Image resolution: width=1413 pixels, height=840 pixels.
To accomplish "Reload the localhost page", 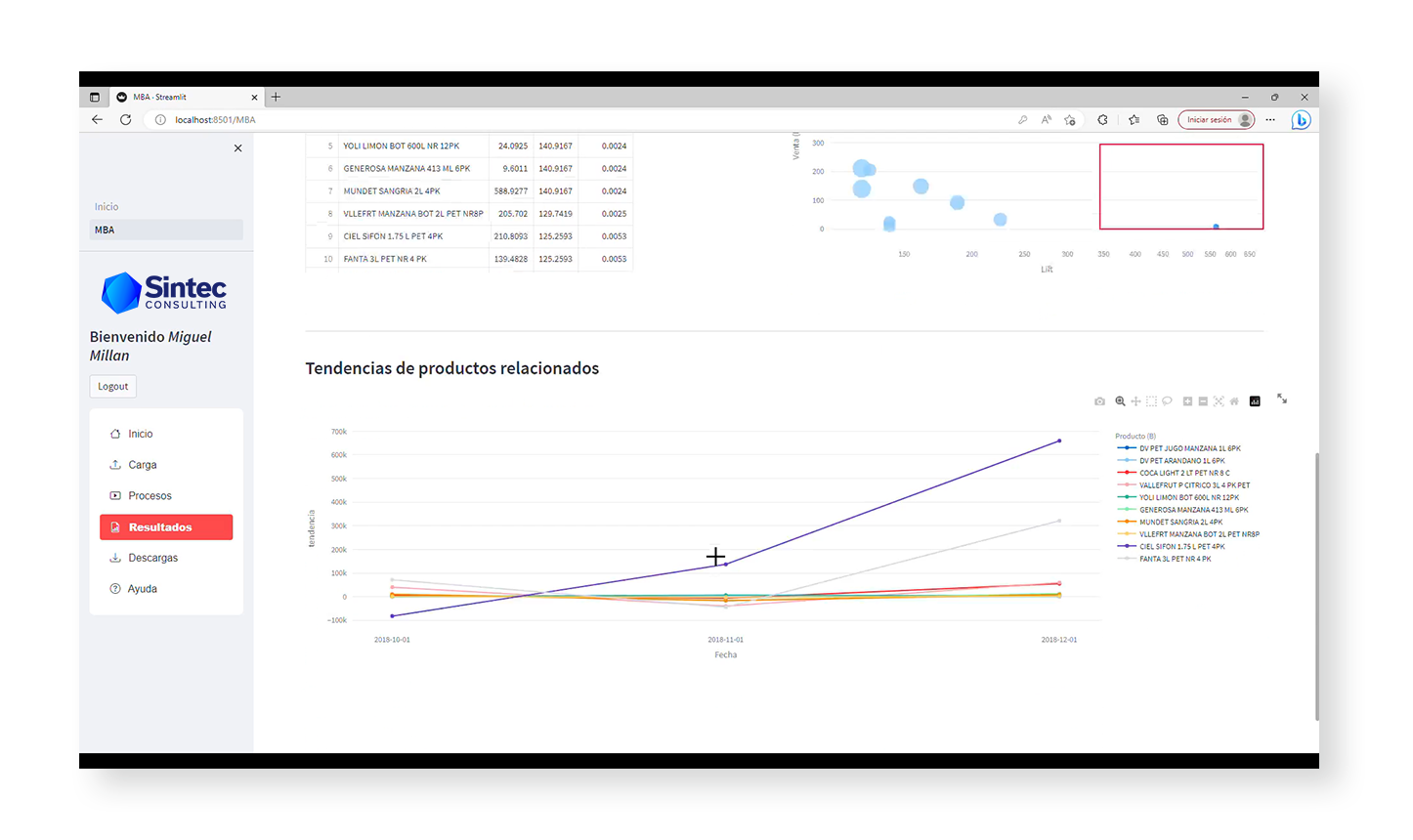I will click(x=125, y=119).
